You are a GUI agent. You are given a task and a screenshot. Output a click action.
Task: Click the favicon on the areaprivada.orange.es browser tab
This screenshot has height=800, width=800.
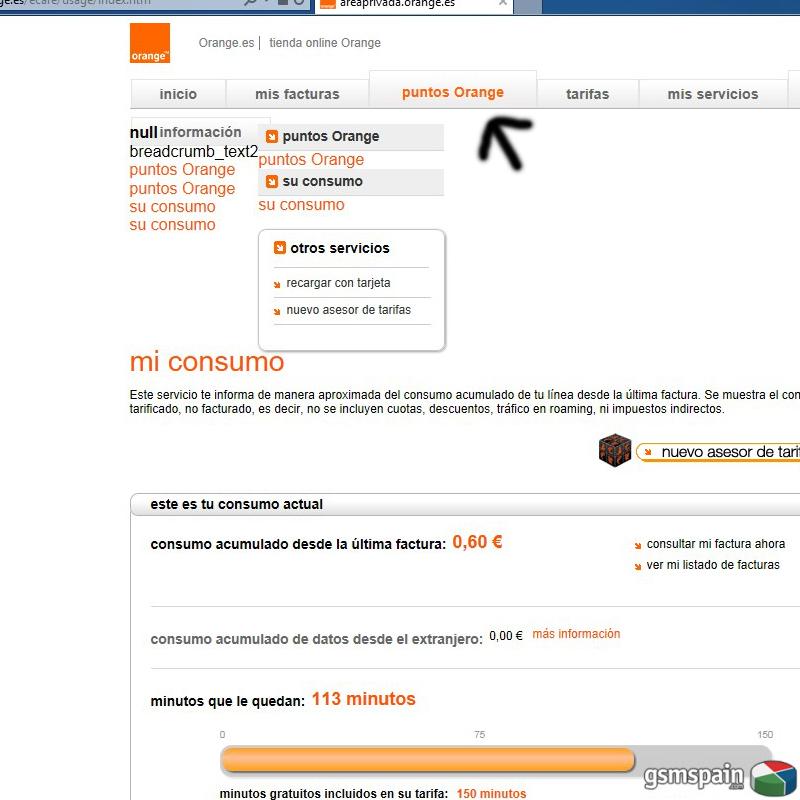click(x=328, y=4)
